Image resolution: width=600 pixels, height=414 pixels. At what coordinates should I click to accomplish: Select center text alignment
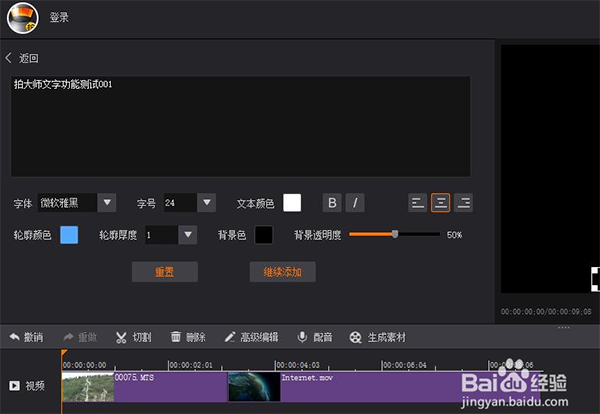click(x=440, y=203)
